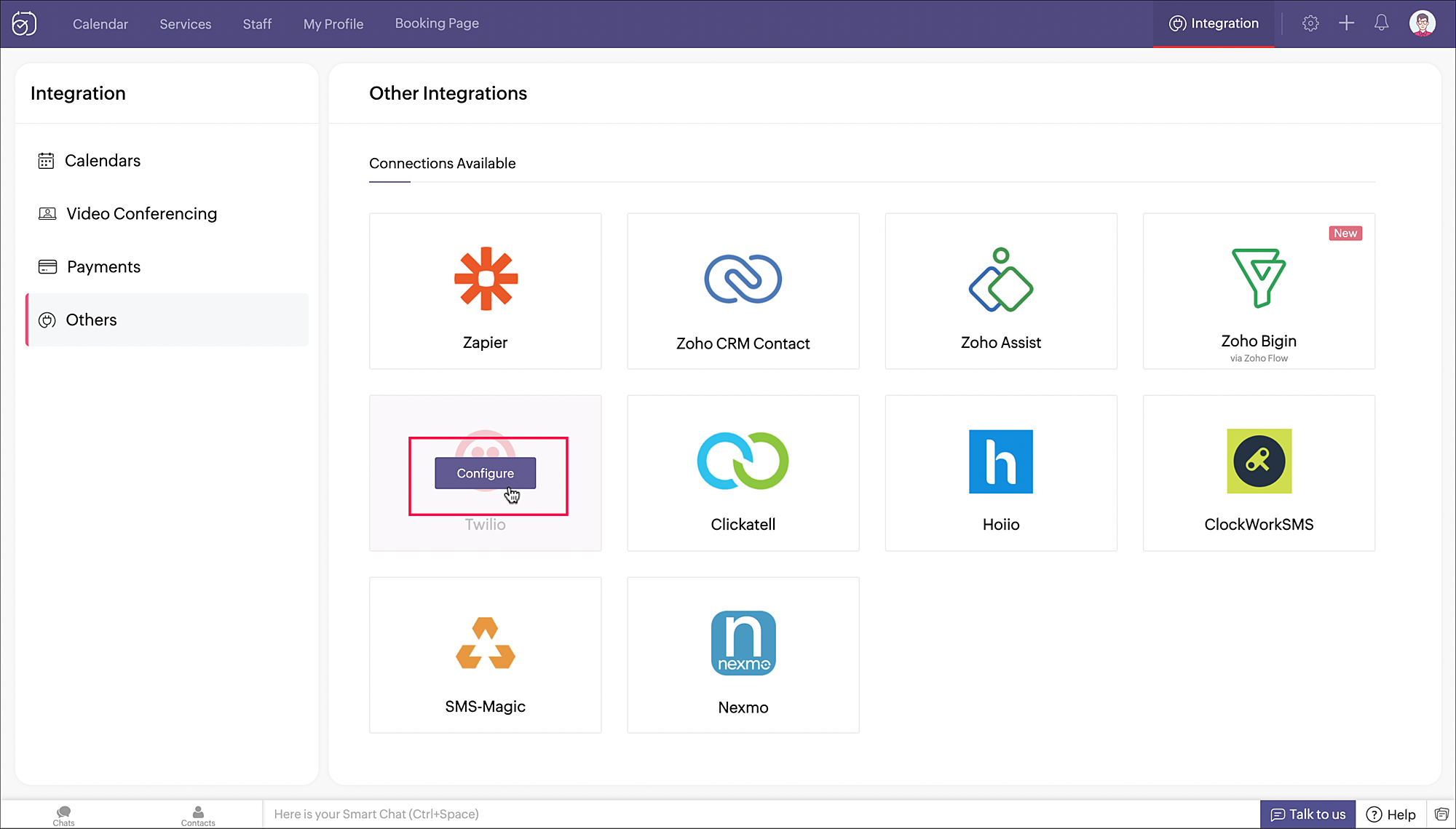Open the notifications bell

[1382, 23]
